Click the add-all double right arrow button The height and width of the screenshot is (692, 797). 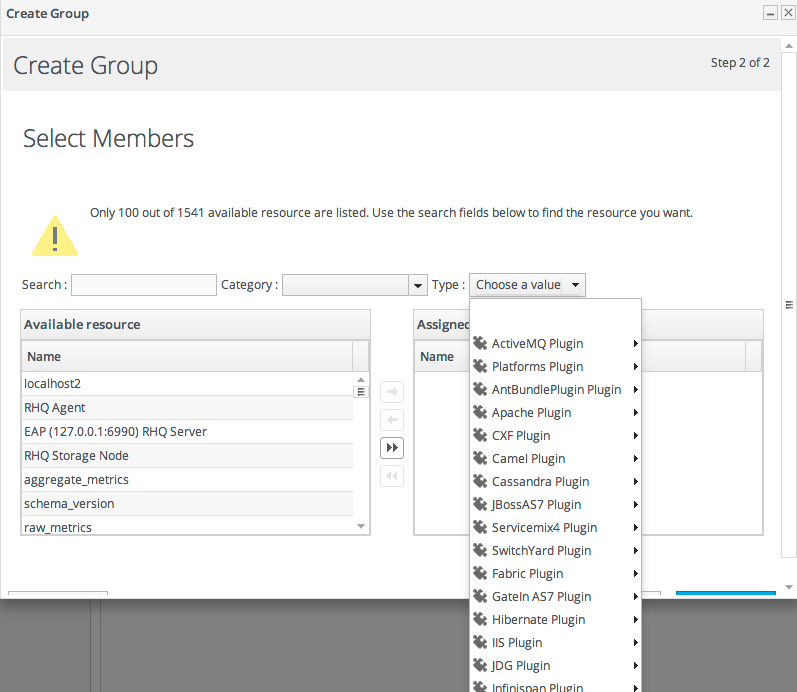(x=393, y=448)
